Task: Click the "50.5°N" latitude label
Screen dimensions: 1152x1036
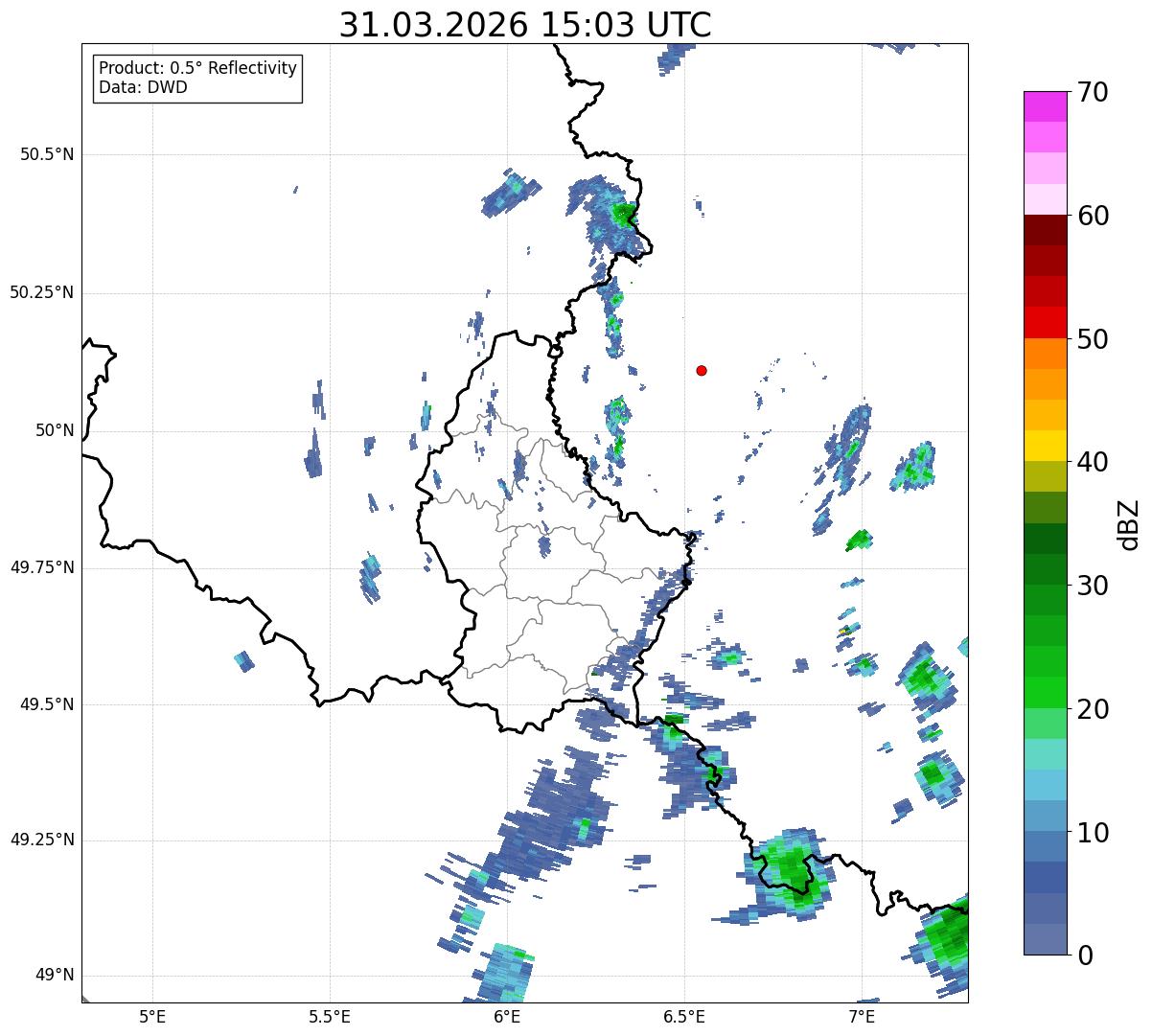Action: [46, 154]
